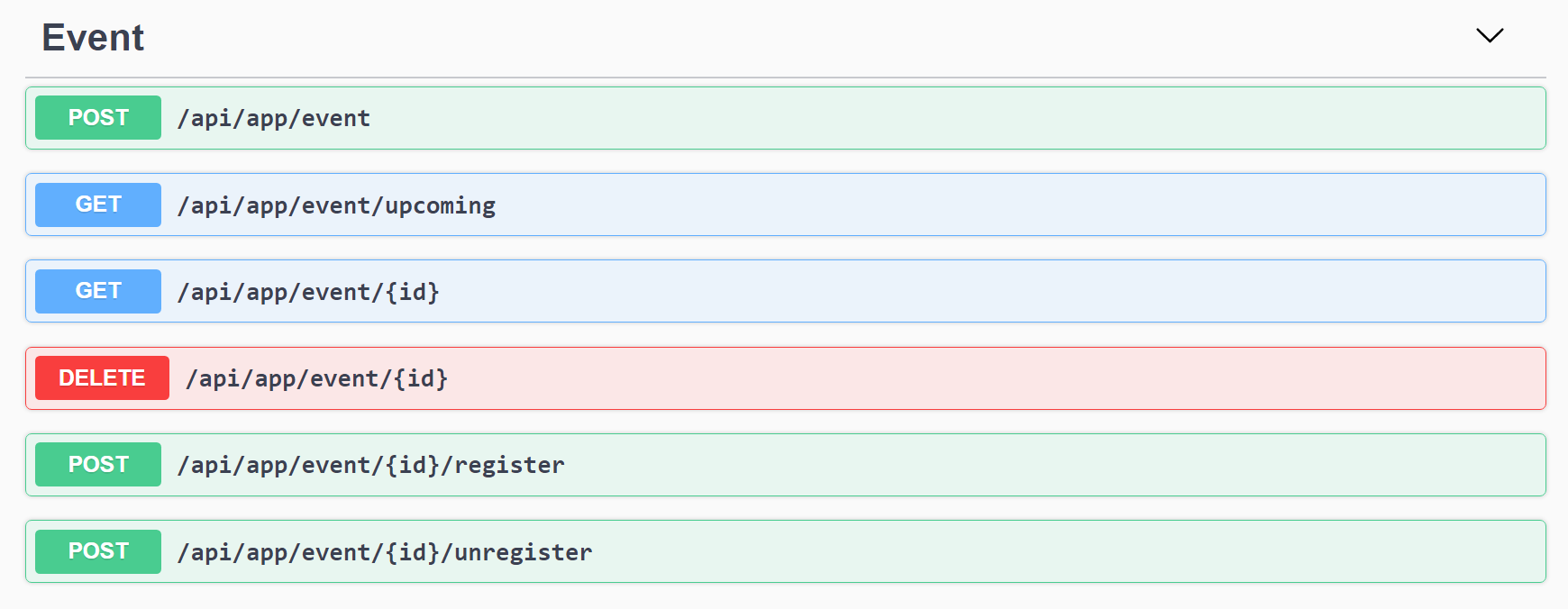The width and height of the screenshot is (1568, 609).
Task: Expand the DELETE event operation row
Action: click(x=901, y=378)
